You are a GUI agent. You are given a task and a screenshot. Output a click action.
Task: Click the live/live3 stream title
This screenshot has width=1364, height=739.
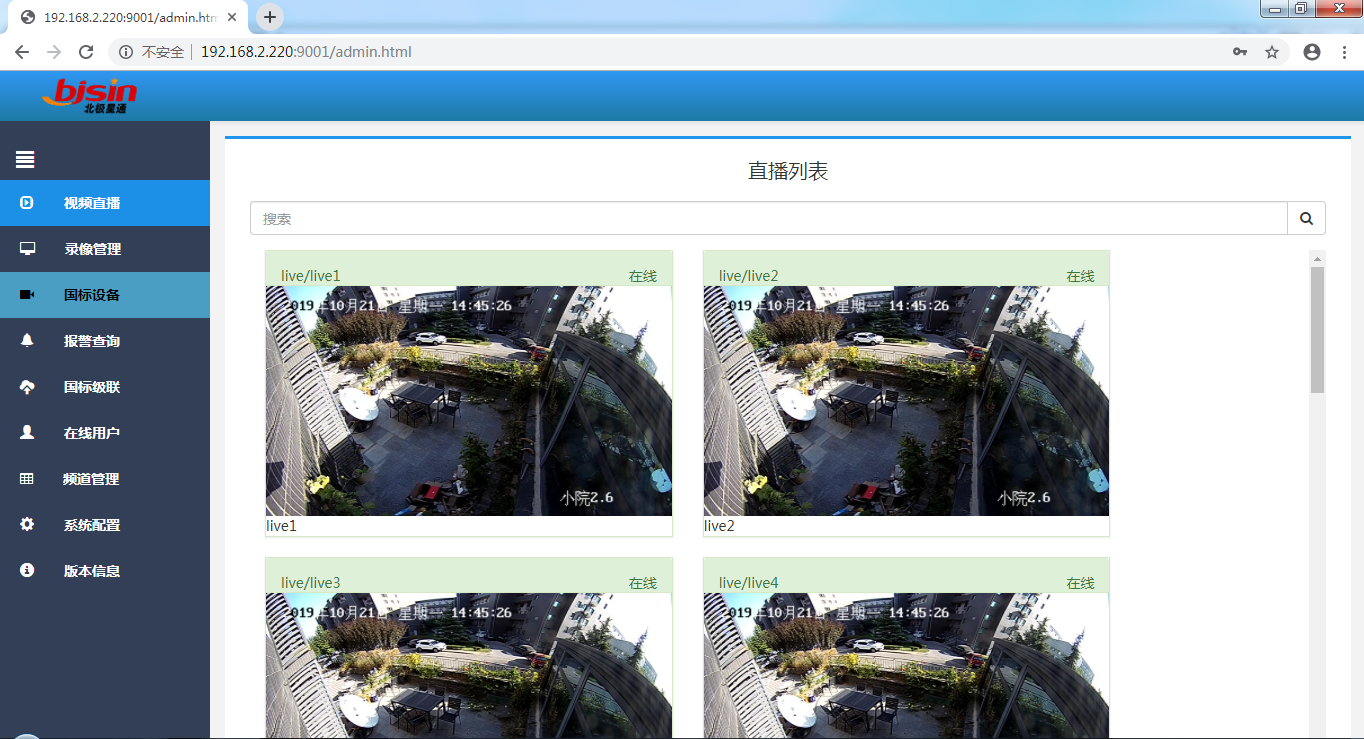(311, 583)
